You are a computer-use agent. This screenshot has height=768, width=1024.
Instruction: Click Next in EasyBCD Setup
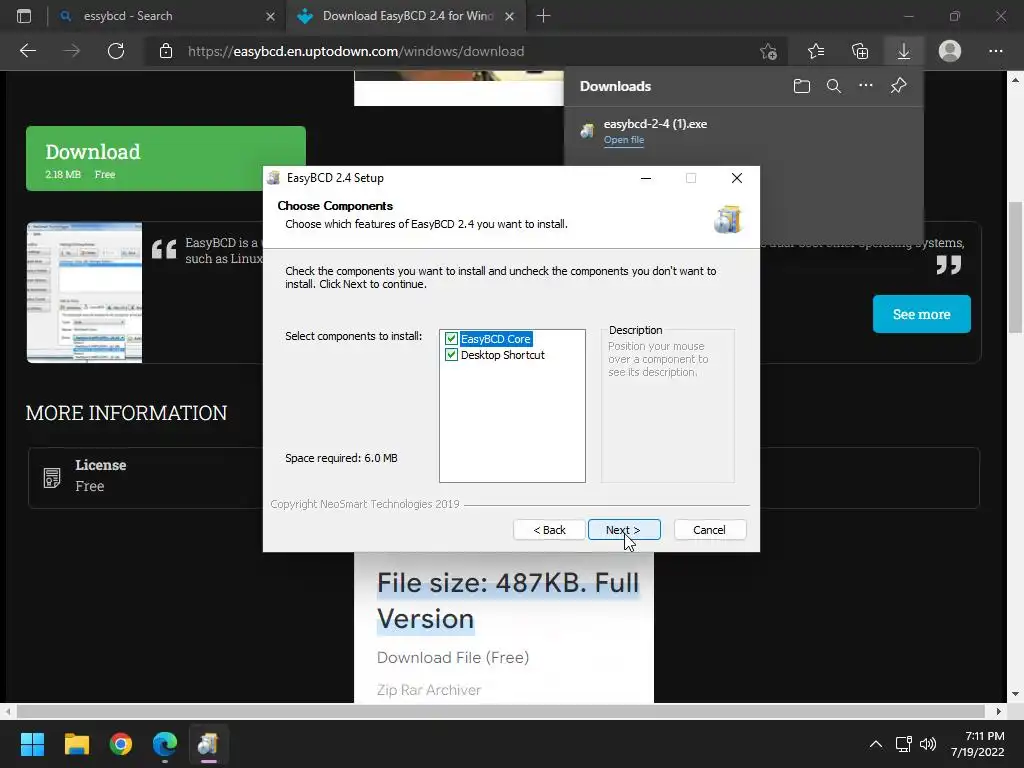(x=624, y=530)
